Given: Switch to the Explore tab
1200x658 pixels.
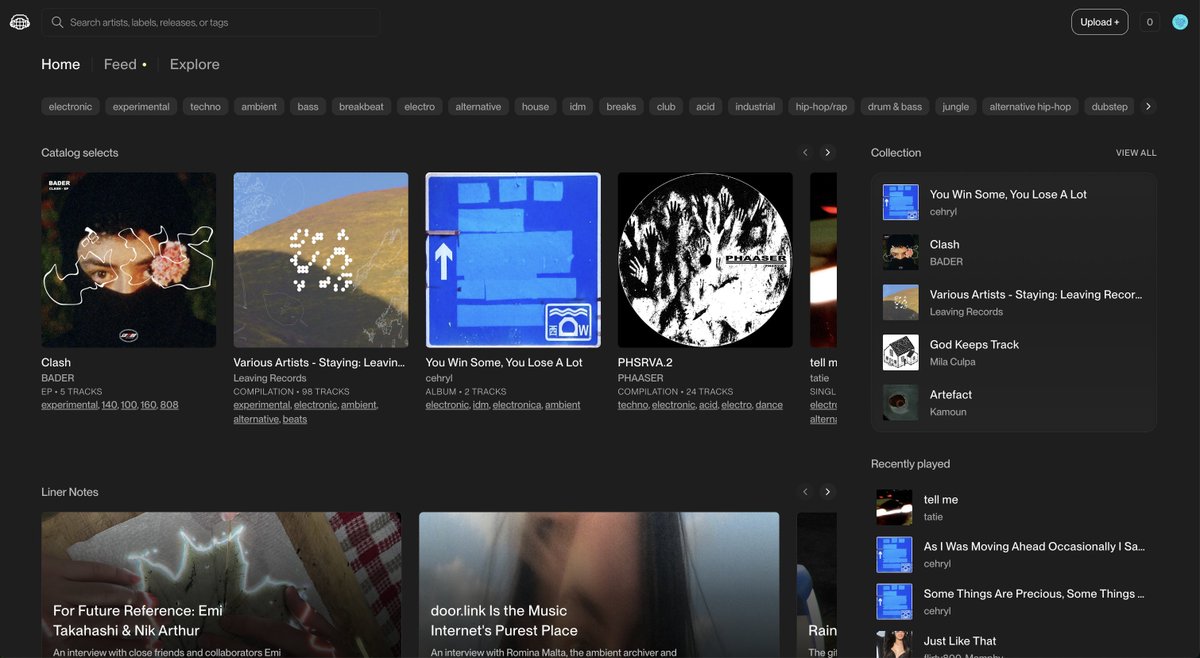Looking at the screenshot, I should 195,64.
